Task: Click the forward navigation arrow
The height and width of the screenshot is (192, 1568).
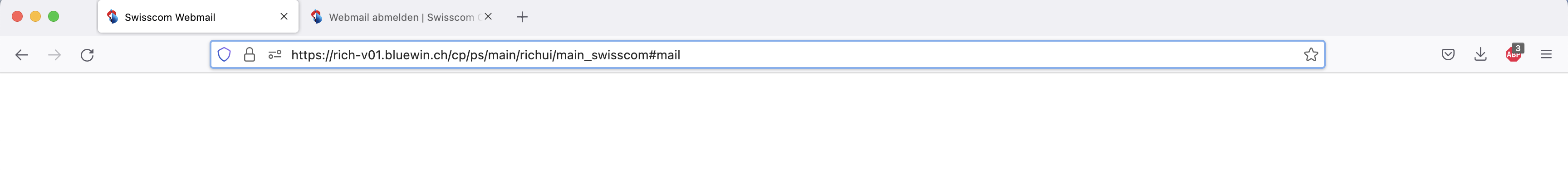Action: (x=54, y=55)
